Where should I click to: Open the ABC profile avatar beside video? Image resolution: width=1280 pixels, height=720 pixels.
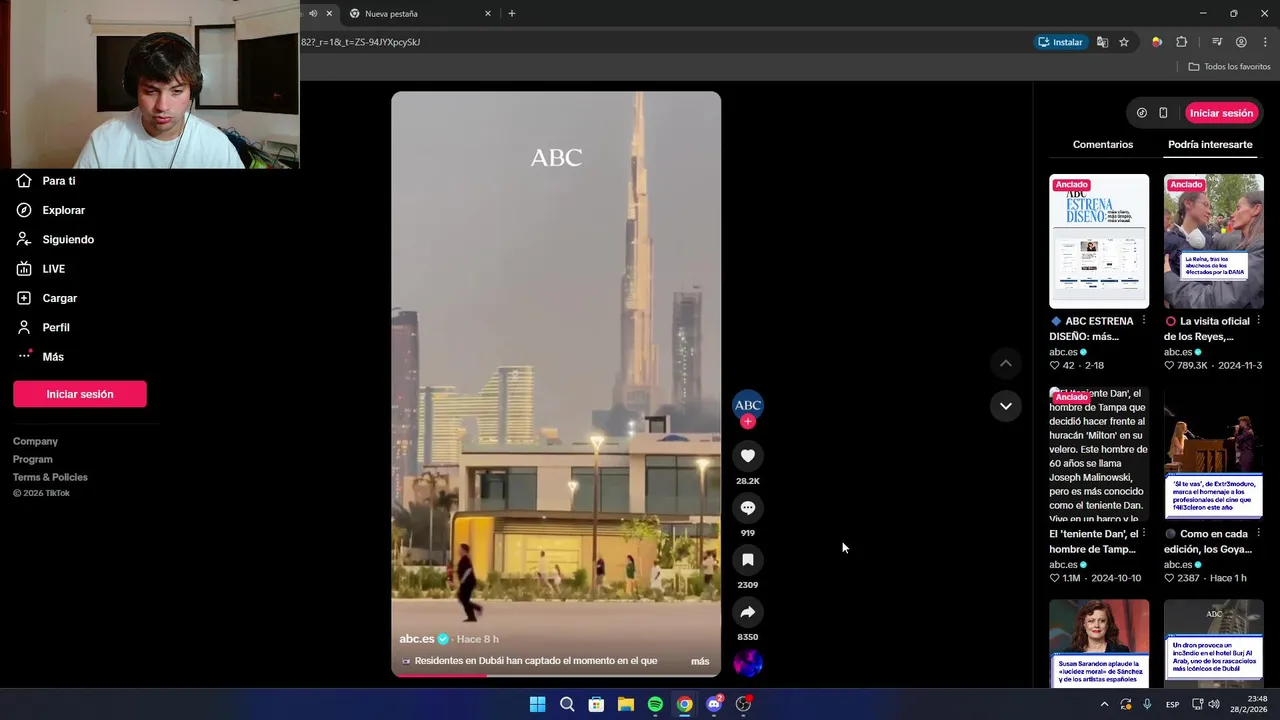point(748,404)
